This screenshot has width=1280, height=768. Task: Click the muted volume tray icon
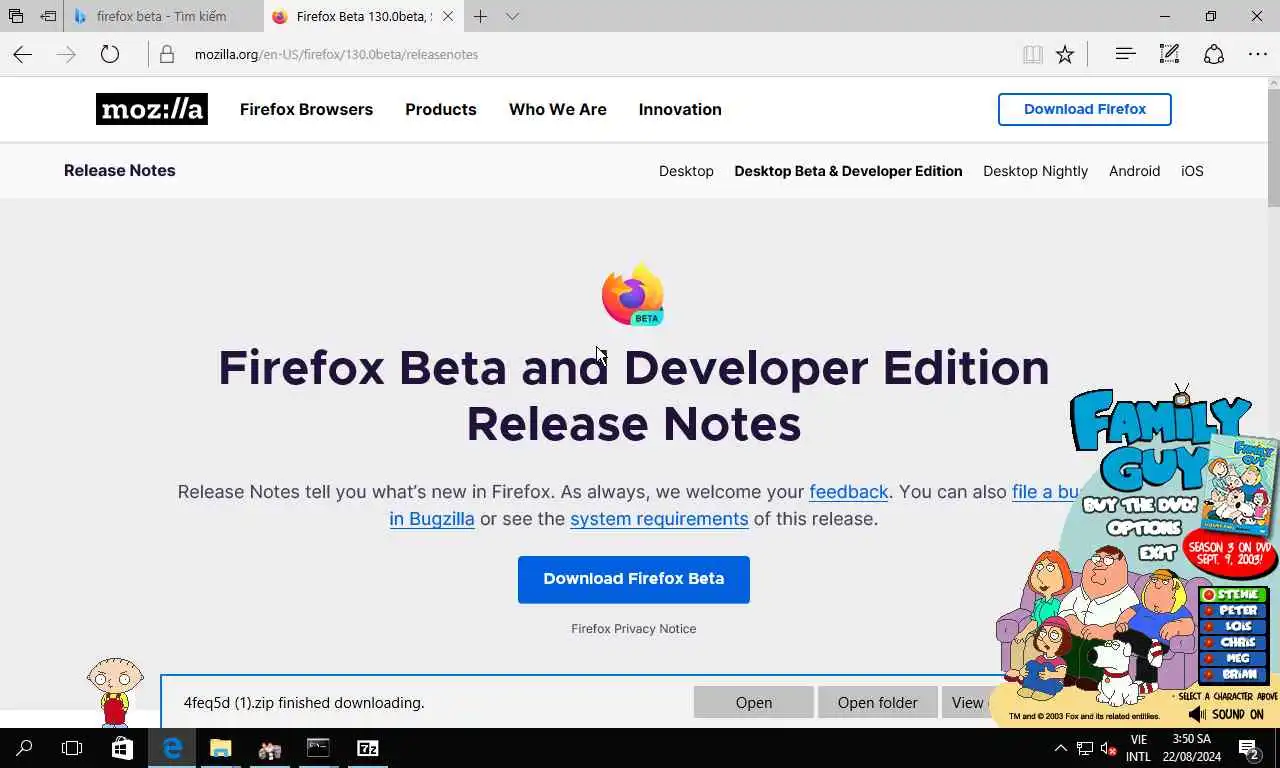[x=1108, y=748]
